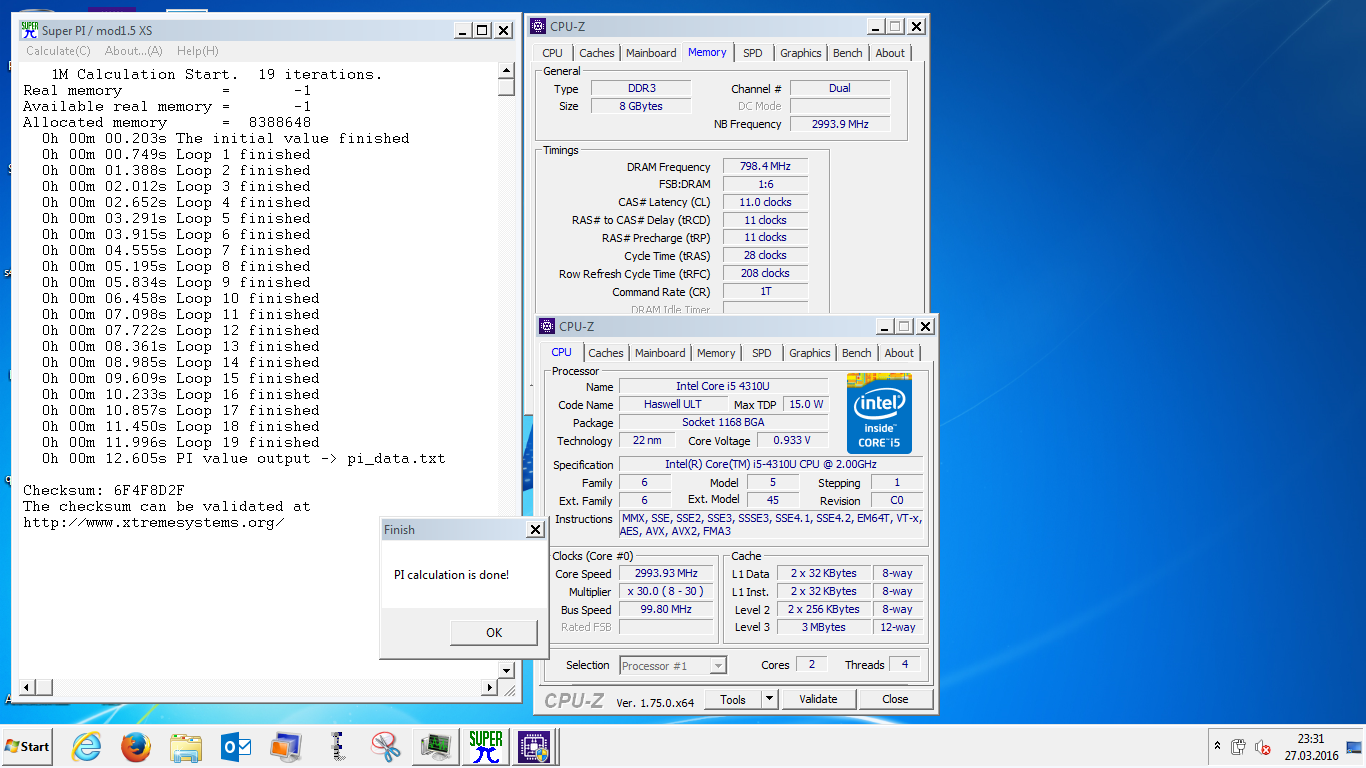Click Super PI vertical scrollbar up arrow
Screen dimensions: 1366x768
pyautogui.click(x=506, y=70)
